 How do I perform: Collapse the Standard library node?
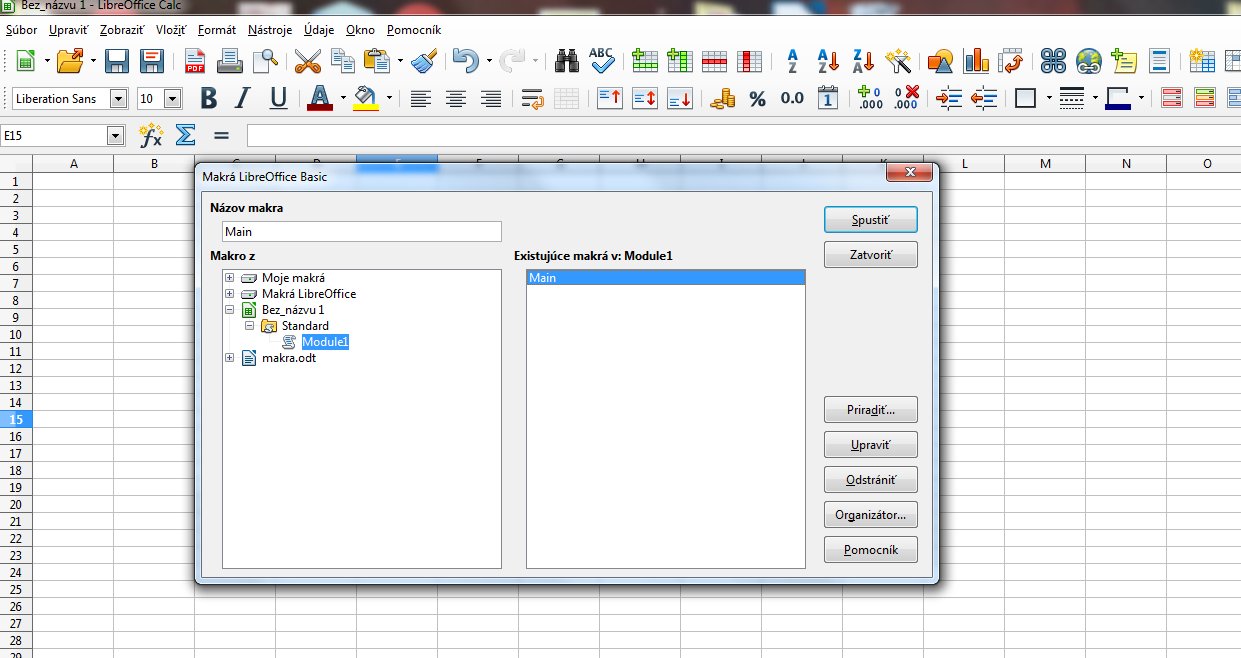click(x=250, y=326)
